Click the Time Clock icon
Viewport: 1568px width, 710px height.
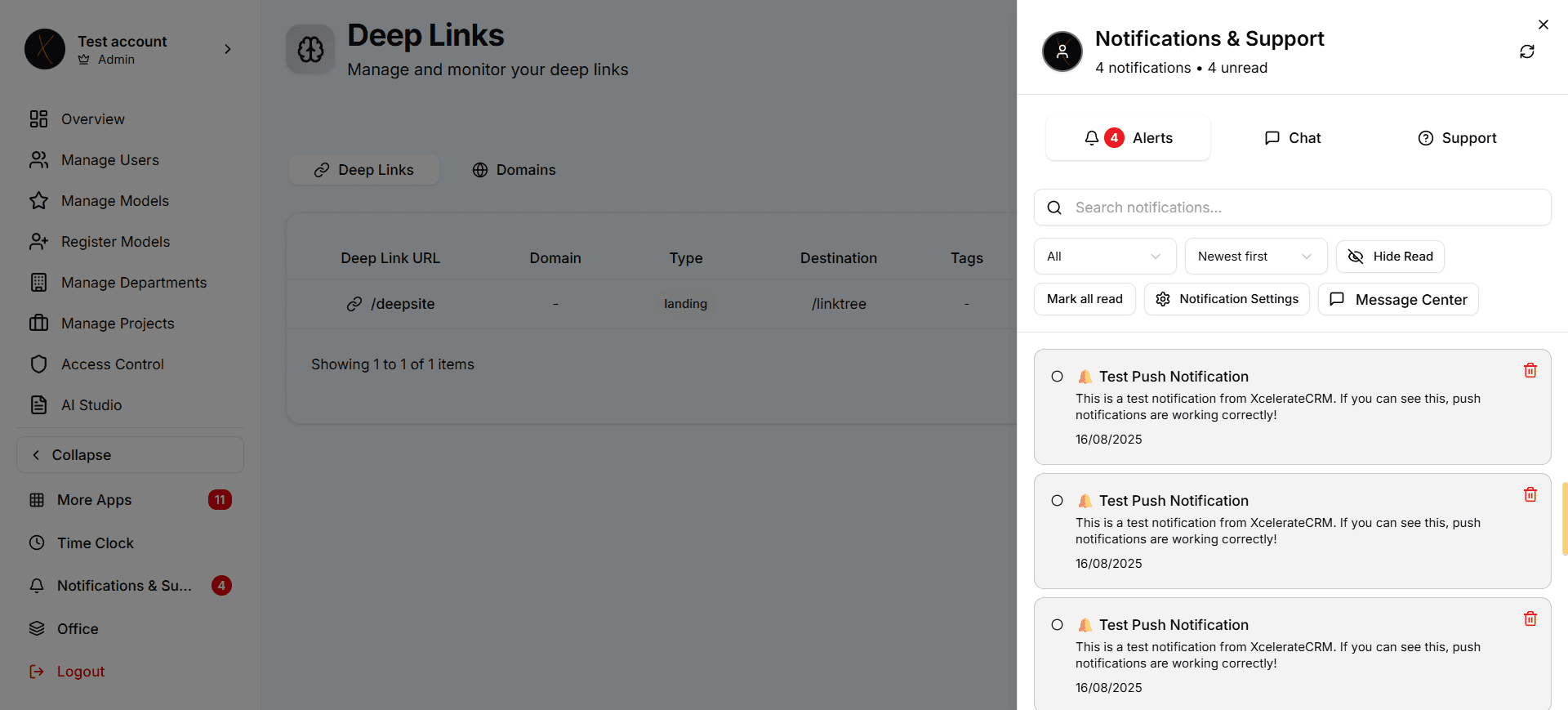(37, 543)
